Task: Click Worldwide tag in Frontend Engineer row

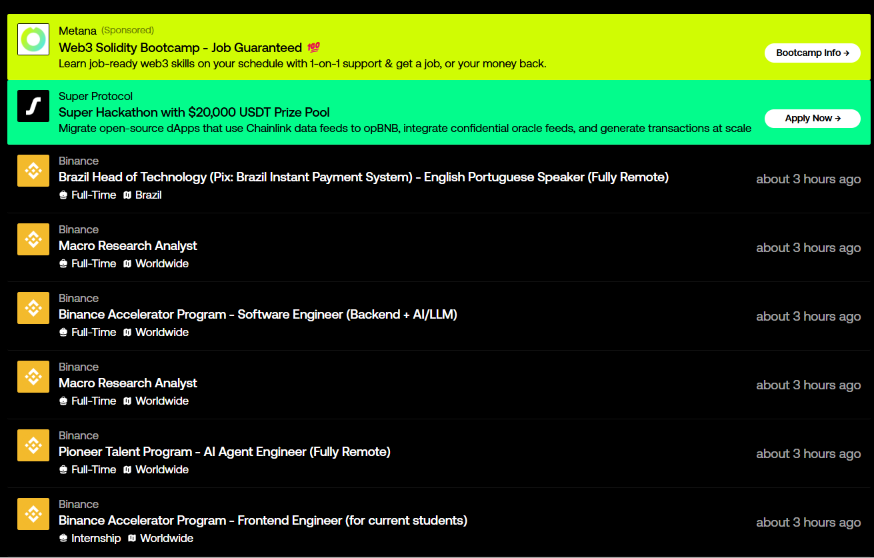Action: [x=166, y=538]
